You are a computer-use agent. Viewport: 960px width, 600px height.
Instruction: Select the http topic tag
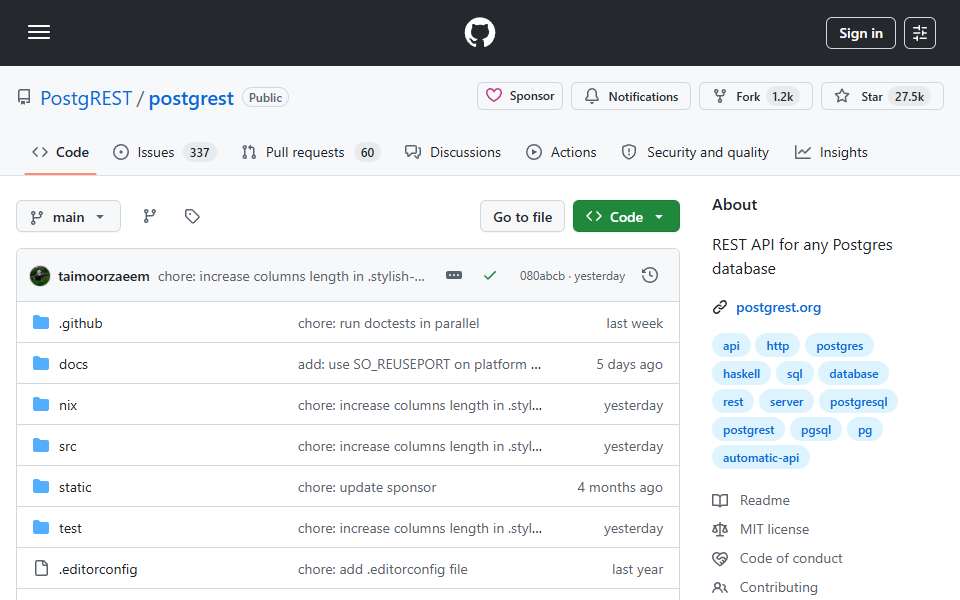click(x=778, y=346)
